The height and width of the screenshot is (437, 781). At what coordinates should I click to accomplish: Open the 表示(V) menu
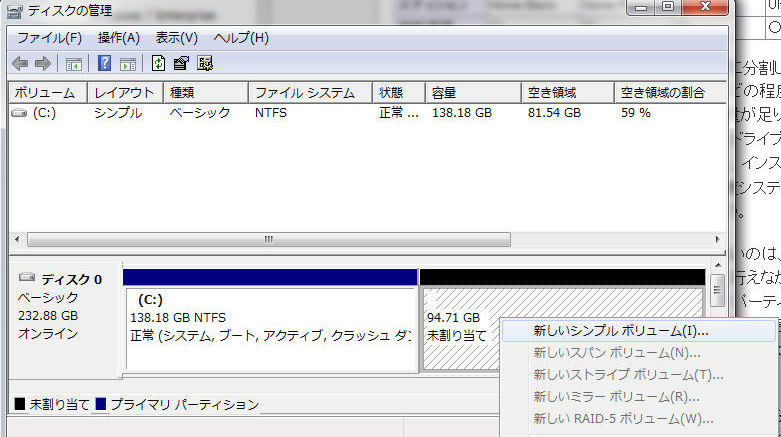[x=176, y=38]
